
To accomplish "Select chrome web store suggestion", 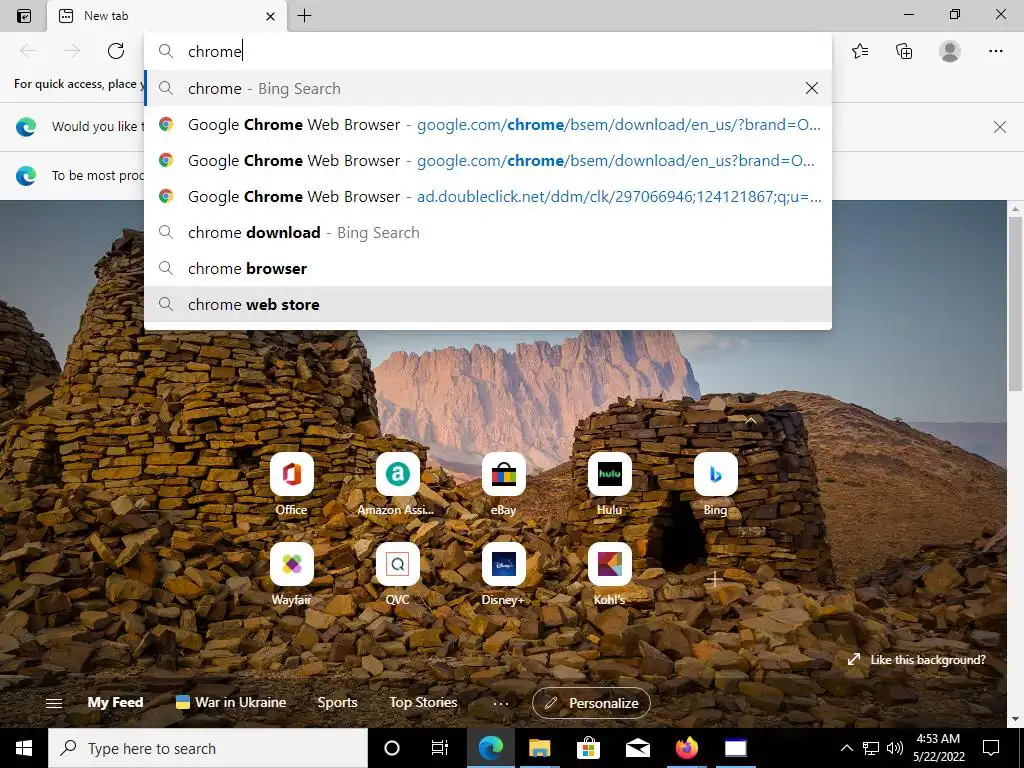I will 488,304.
